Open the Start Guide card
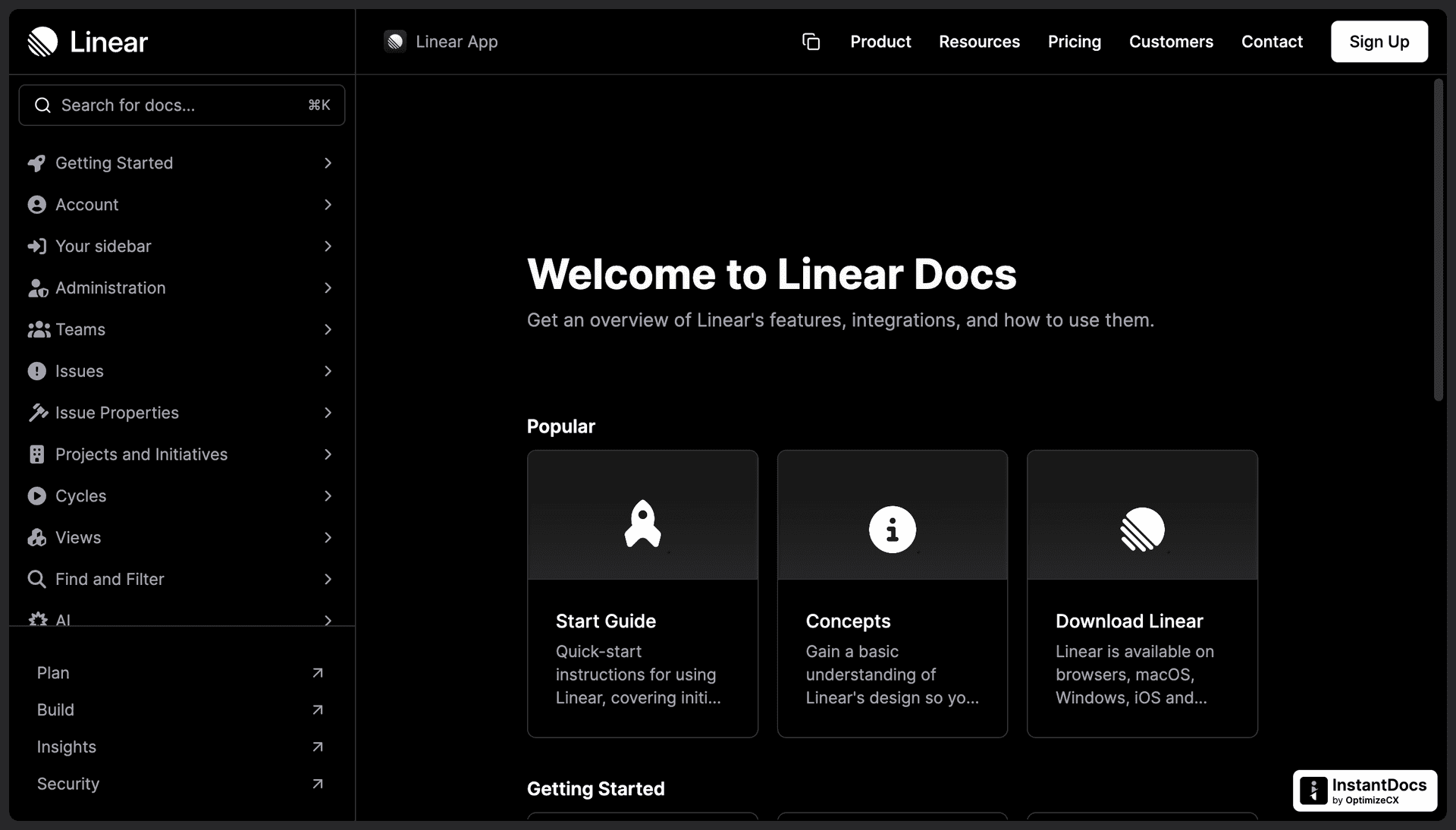This screenshot has width=1456, height=830. click(642, 593)
